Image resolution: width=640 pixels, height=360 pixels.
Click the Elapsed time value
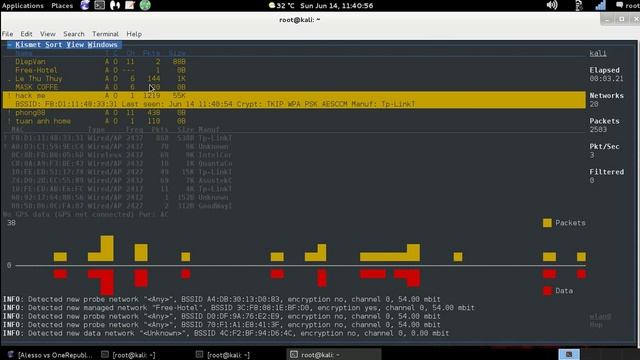[x=606, y=79]
